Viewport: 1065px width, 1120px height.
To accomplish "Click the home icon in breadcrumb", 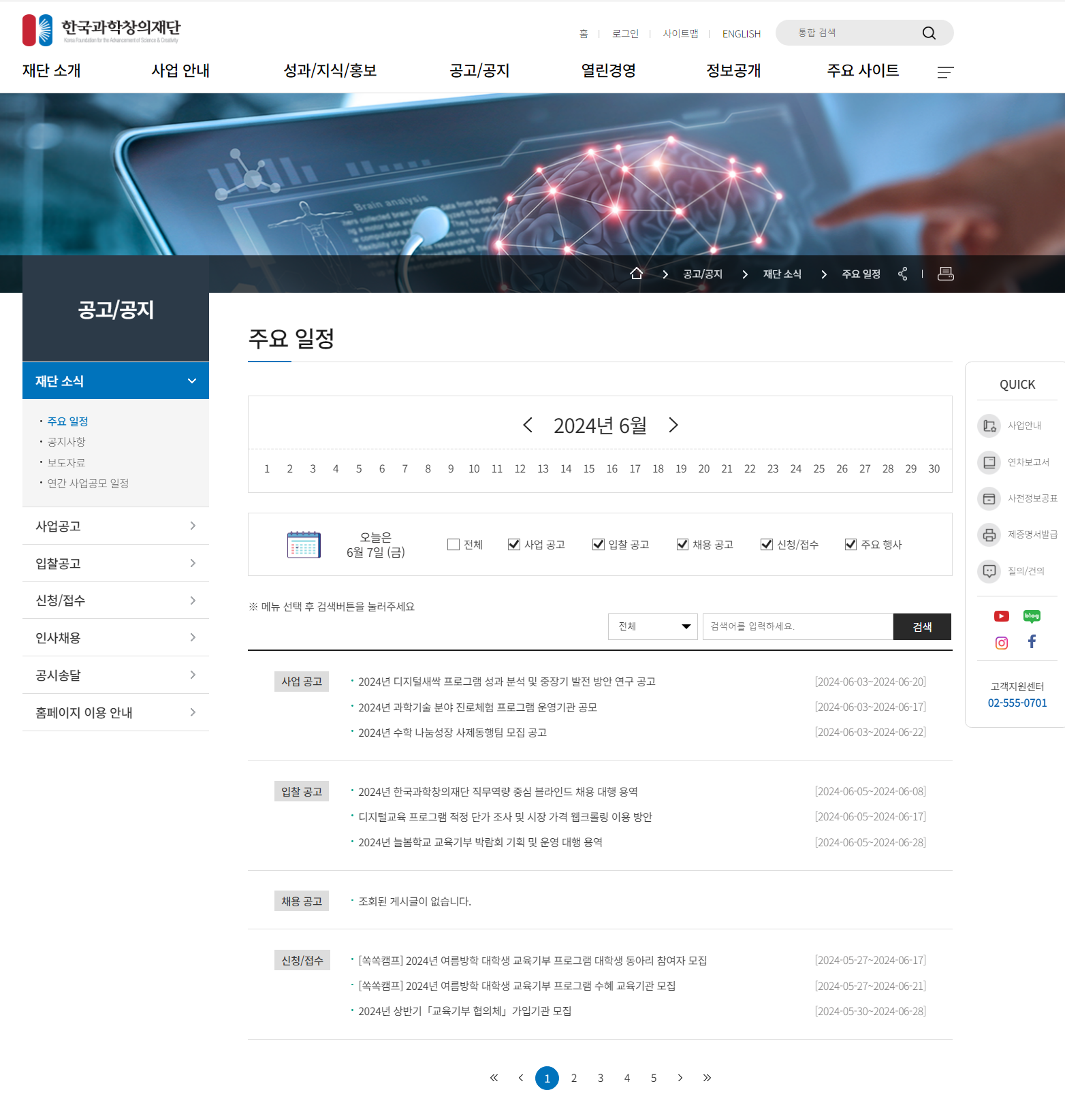I will click(x=636, y=274).
